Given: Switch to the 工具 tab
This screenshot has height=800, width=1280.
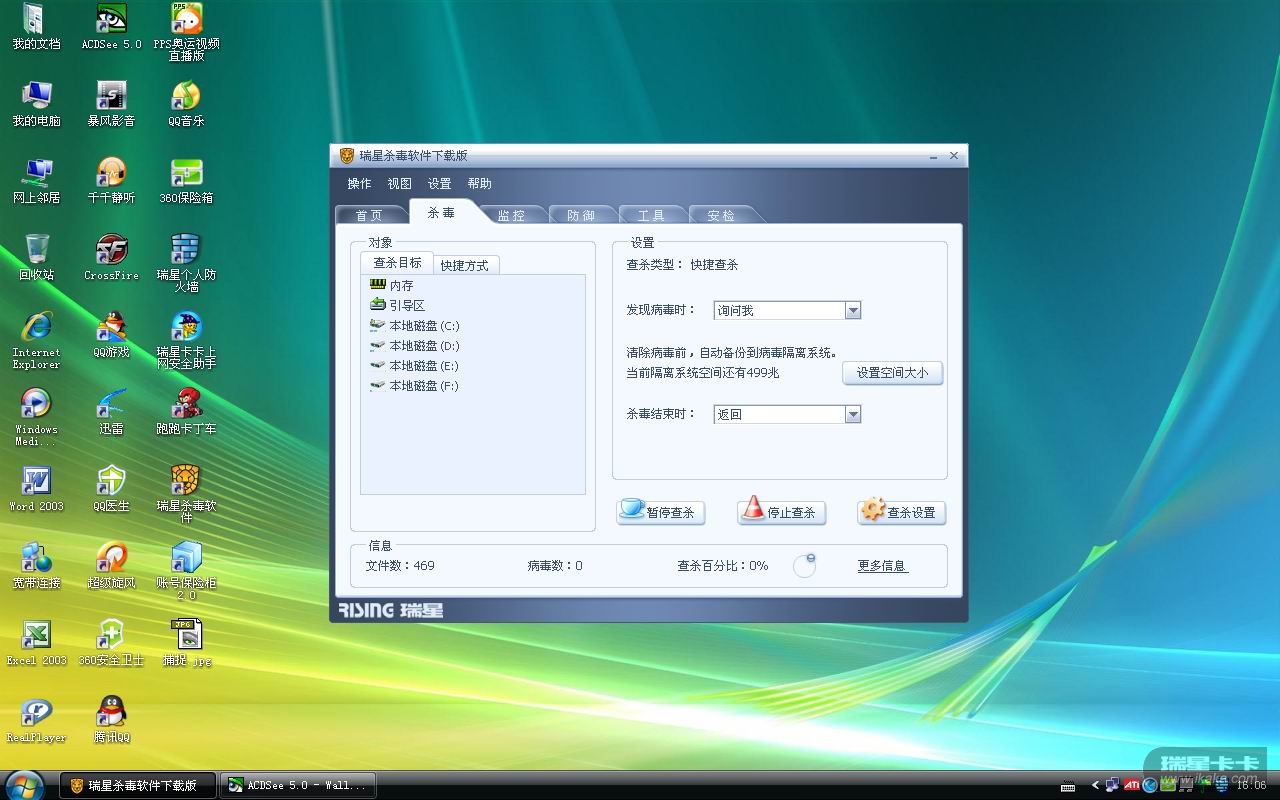Looking at the screenshot, I should point(652,215).
